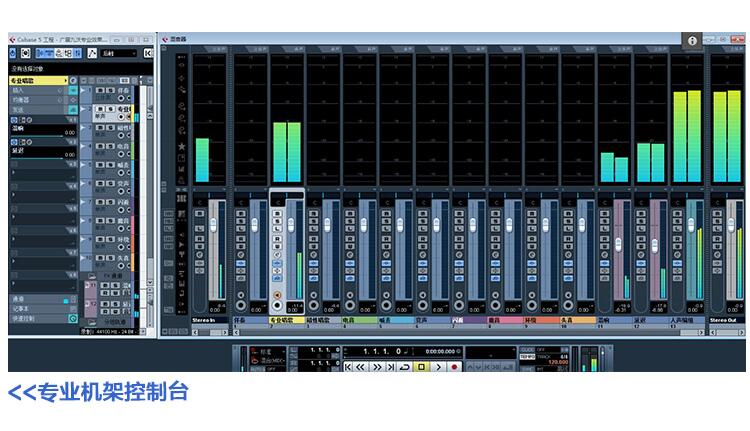Click the 人声编组 channel fader handle
Image resolution: width=750 pixels, height=431 pixels.
coord(691,225)
